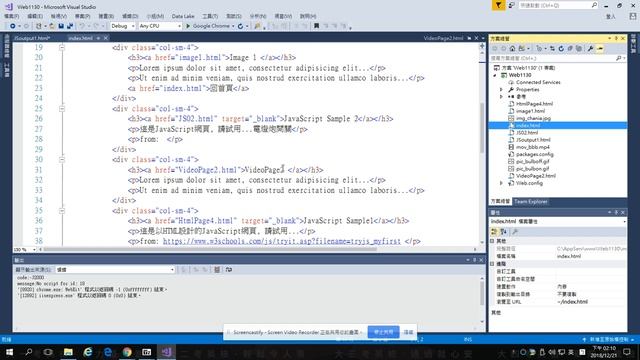640x360 pixels.
Task: Click the Sync with Active Document icon
Action: [x=552, y=49]
